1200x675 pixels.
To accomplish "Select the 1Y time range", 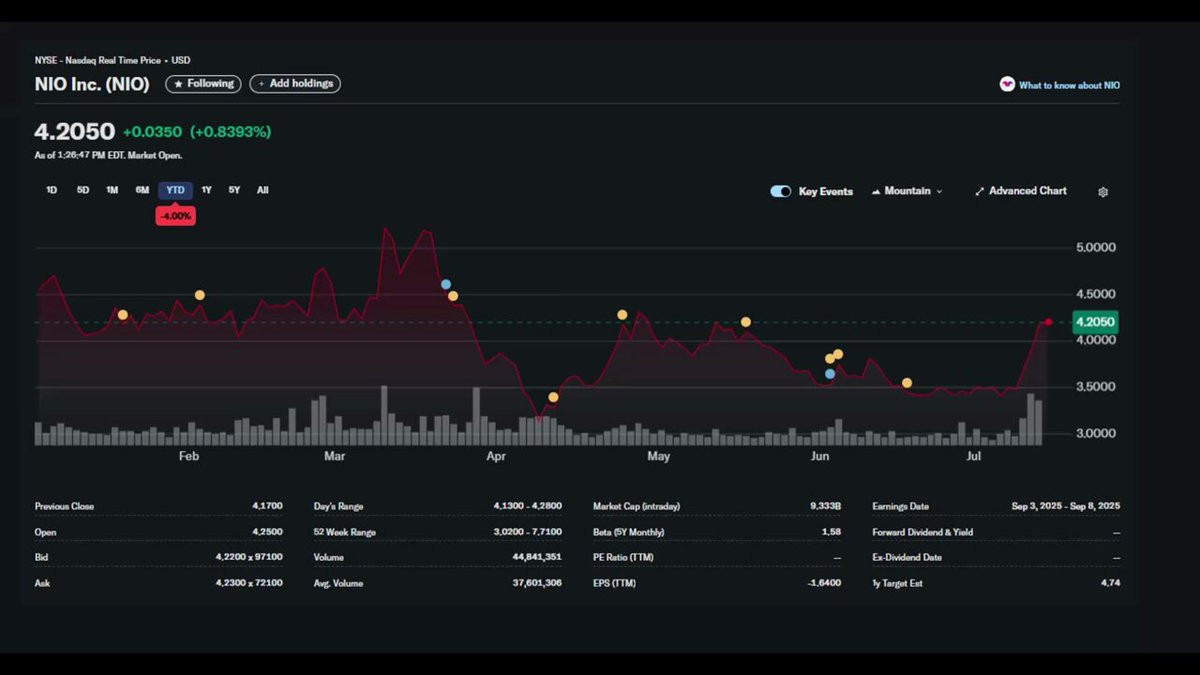I will (206, 190).
